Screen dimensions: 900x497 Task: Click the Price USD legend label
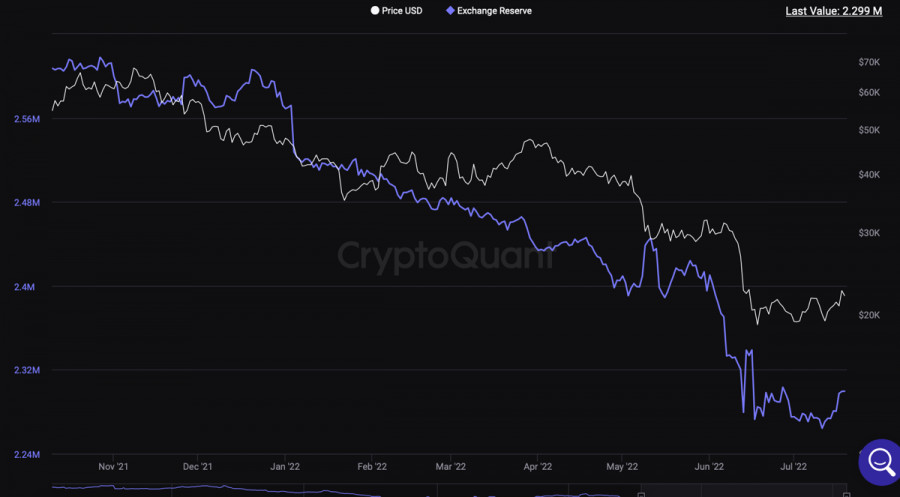402,11
